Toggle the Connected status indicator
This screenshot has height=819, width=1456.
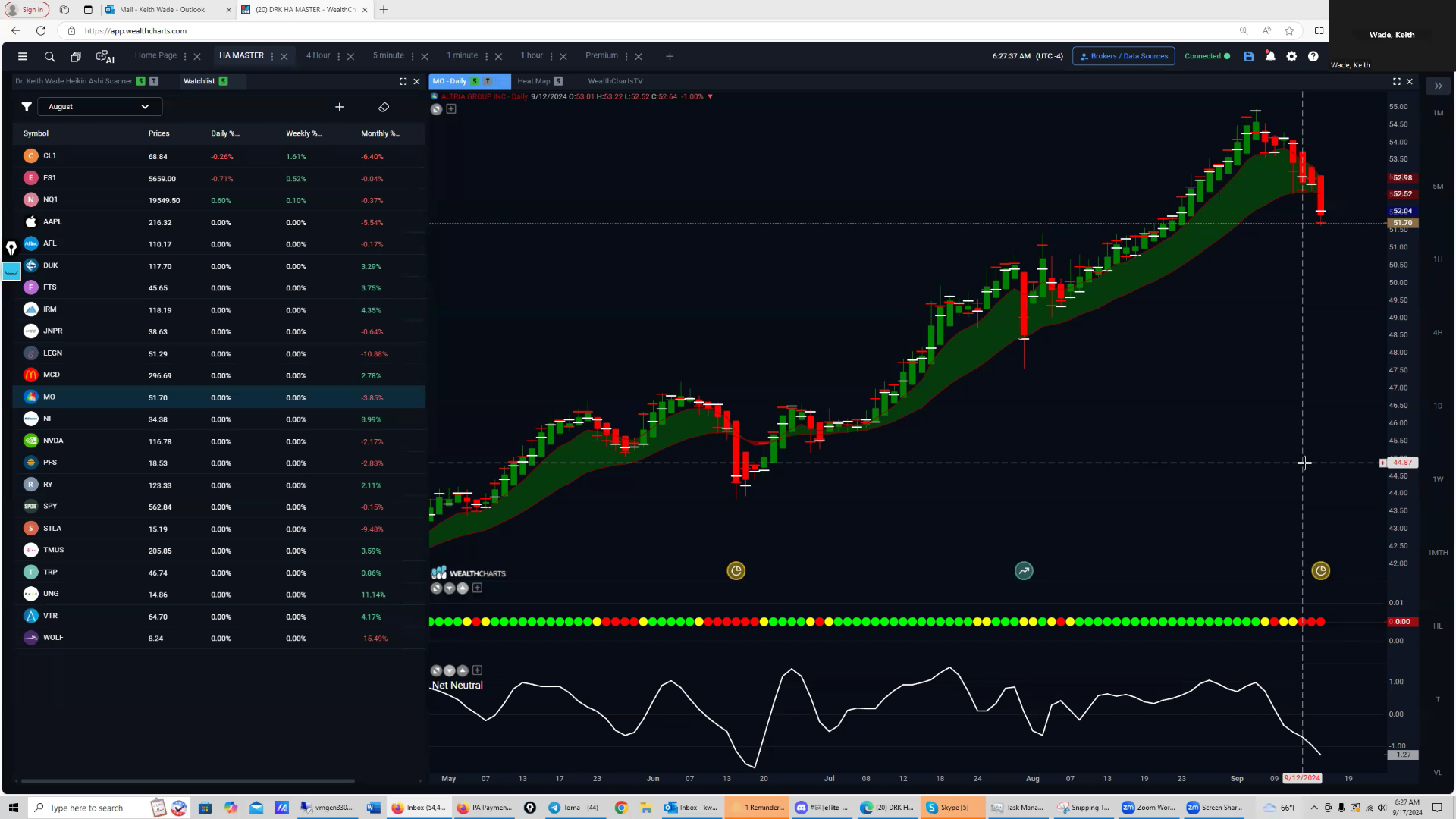[x=1207, y=56]
